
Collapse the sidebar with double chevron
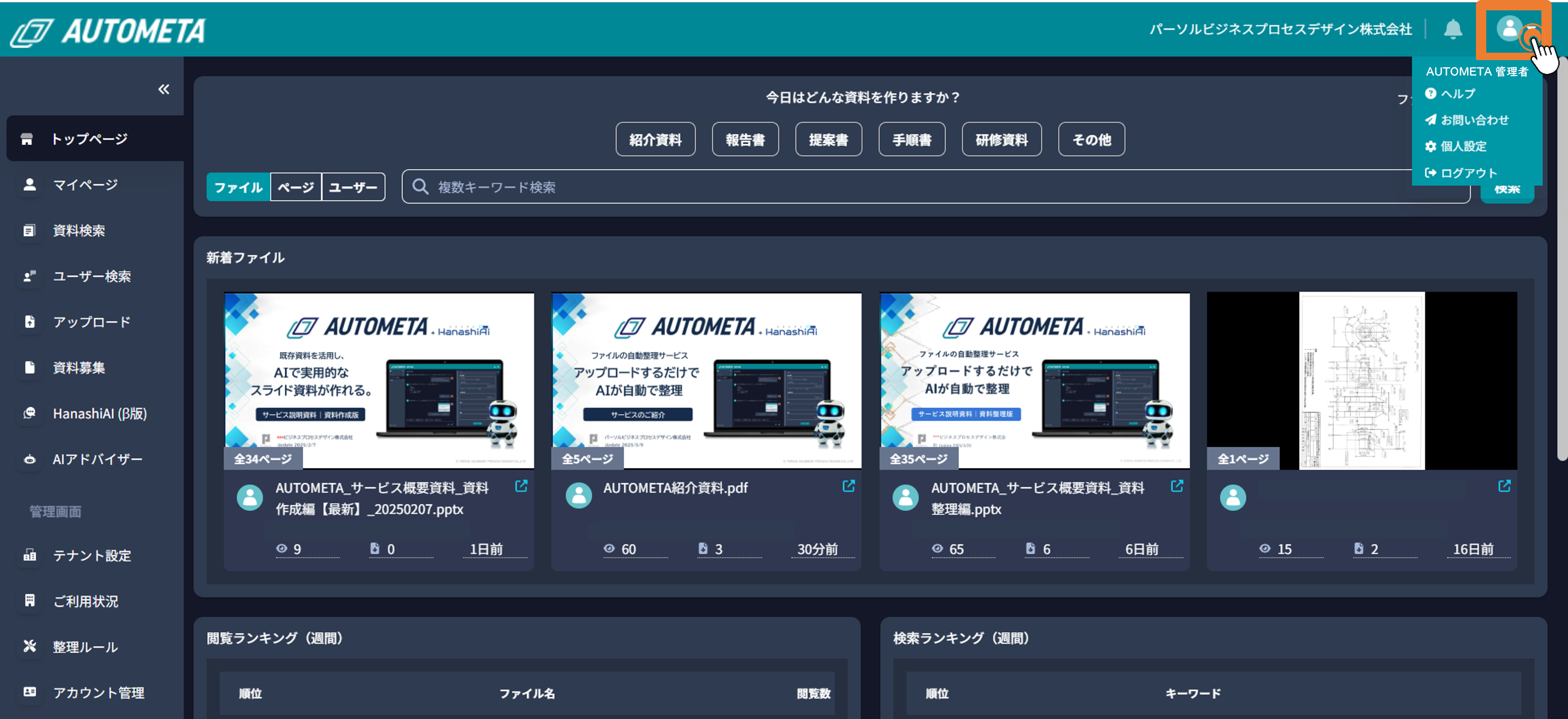click(164, 90)
